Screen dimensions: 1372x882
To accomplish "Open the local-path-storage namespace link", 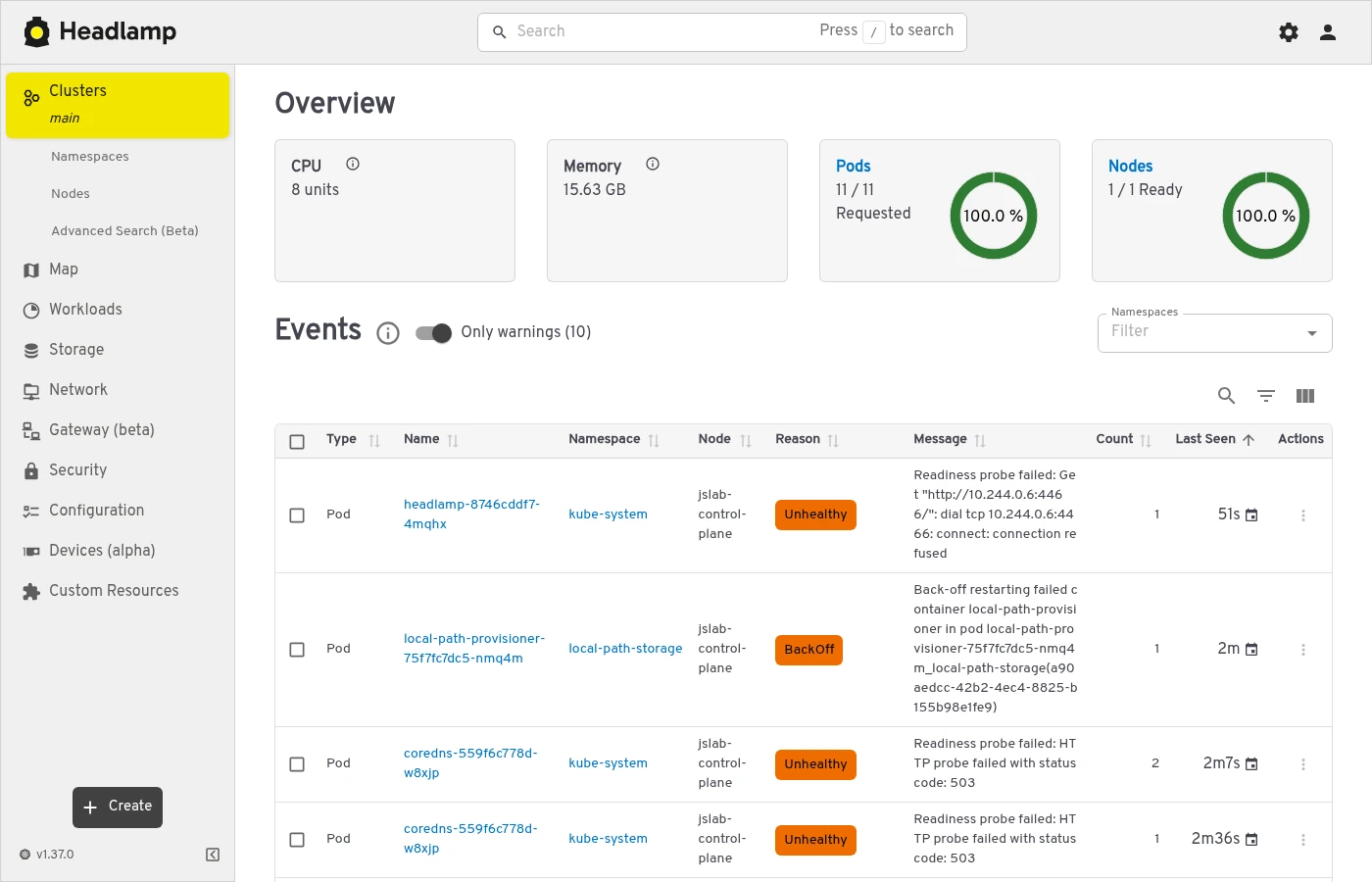I will pyautogui.click(x=625, y=649).
